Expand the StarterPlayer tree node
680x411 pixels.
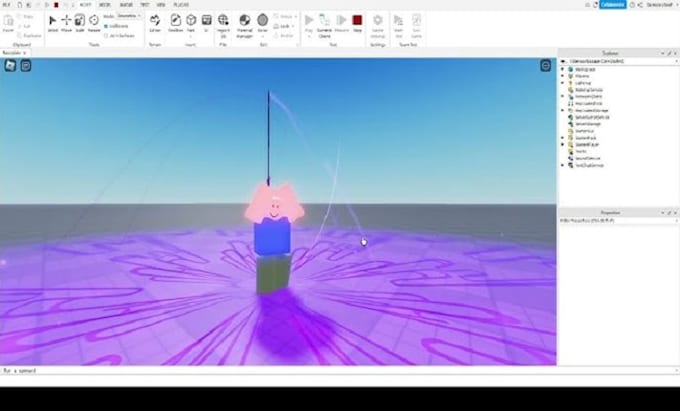tap(563, 144)
